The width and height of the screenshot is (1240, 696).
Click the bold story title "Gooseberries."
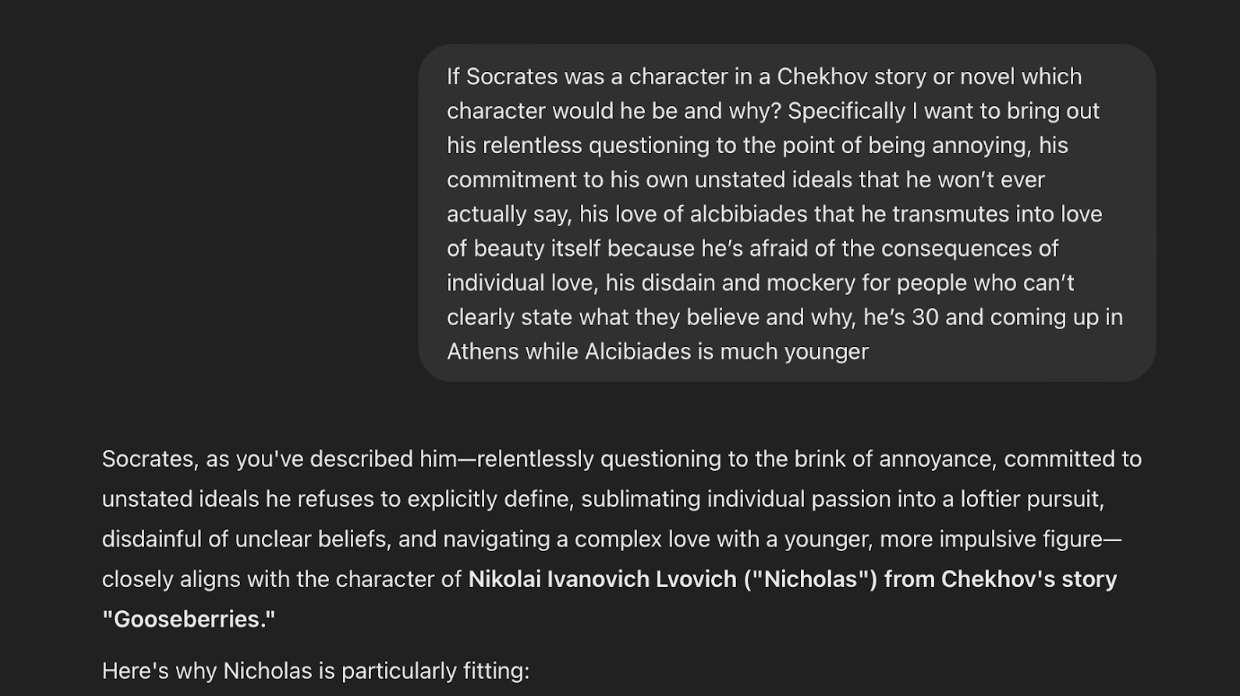point(189,619)
